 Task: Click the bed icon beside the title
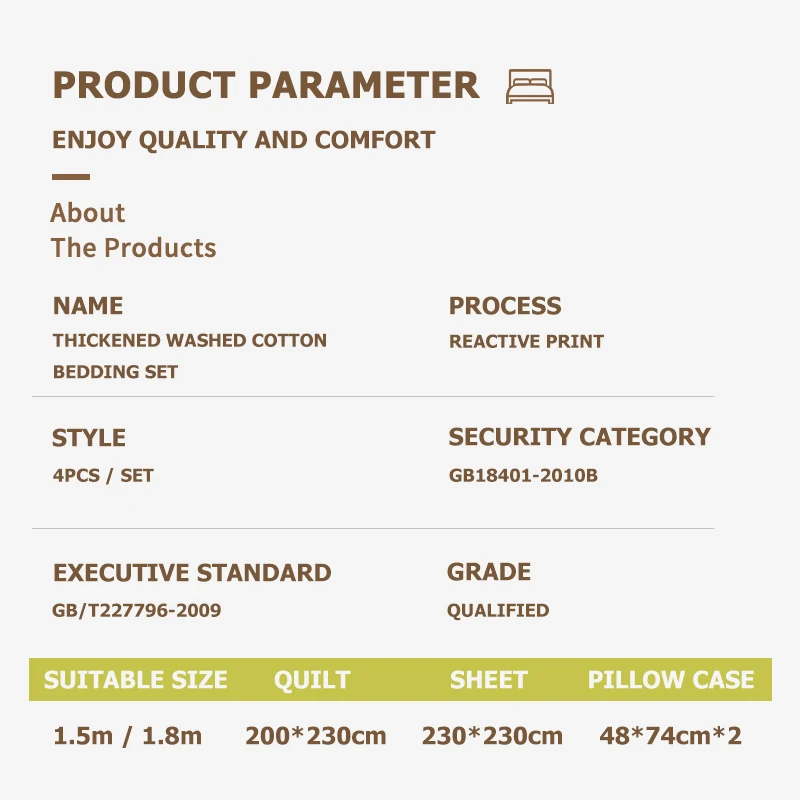coord(529,87)
